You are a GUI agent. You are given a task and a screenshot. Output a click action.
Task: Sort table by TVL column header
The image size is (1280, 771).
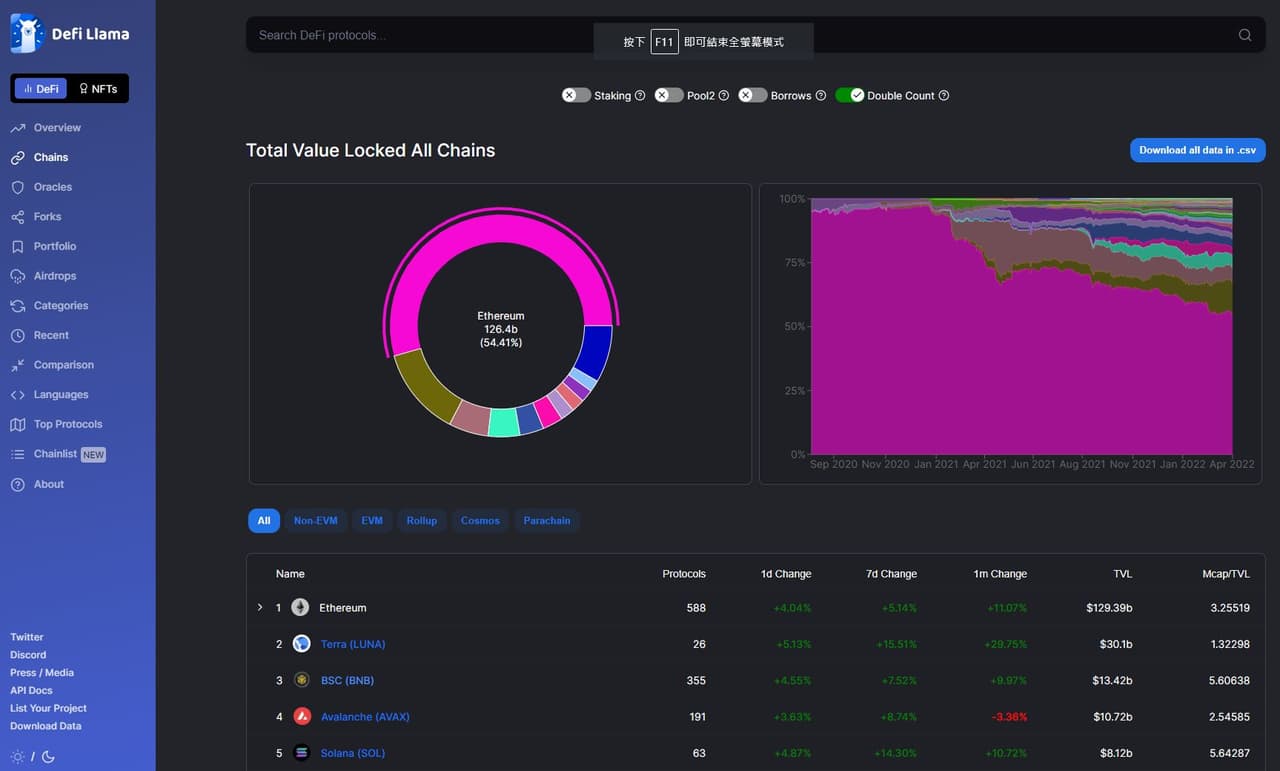click(x=1122, y=574)
